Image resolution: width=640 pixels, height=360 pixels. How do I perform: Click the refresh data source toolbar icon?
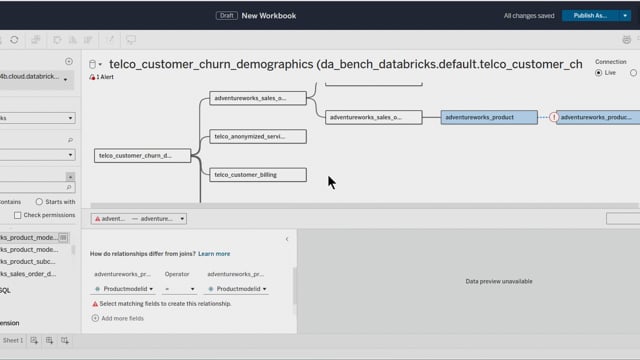click(x=14, y=40)
